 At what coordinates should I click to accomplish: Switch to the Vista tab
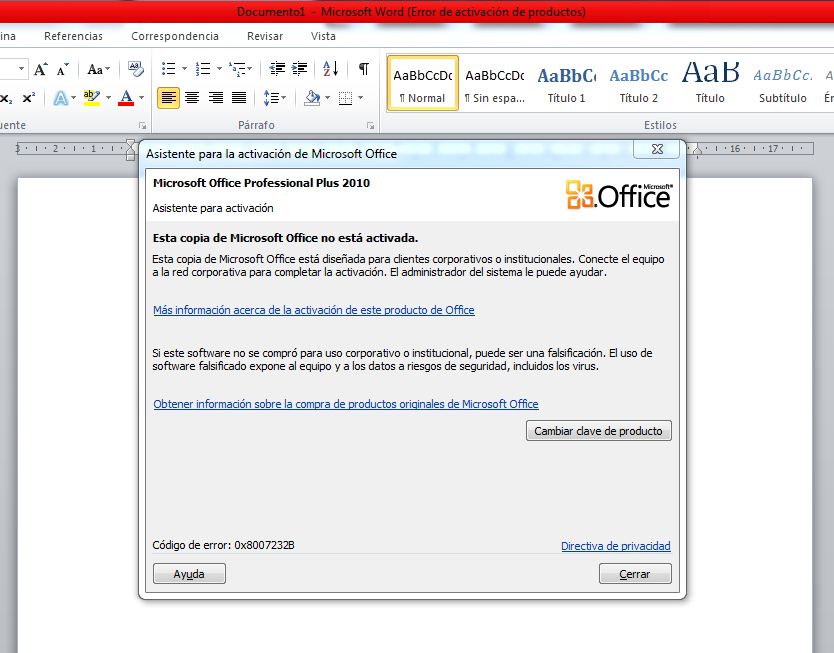(323, 36)
